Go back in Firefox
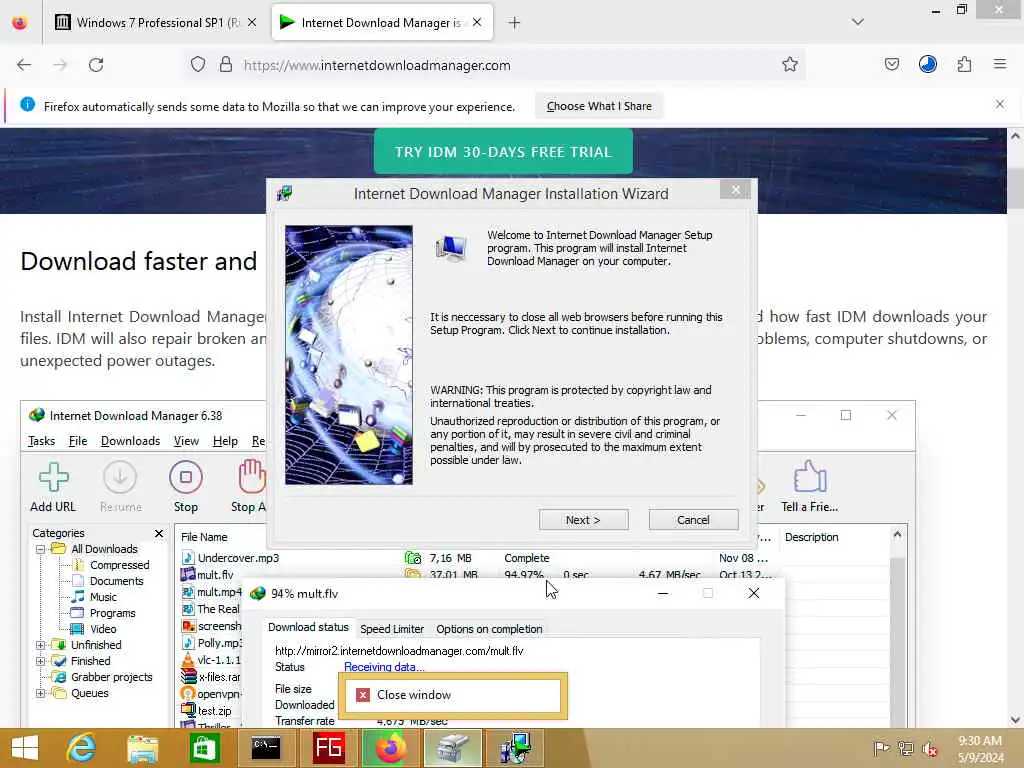Screen dimensions: 1024x768 [x=24, y=65]
